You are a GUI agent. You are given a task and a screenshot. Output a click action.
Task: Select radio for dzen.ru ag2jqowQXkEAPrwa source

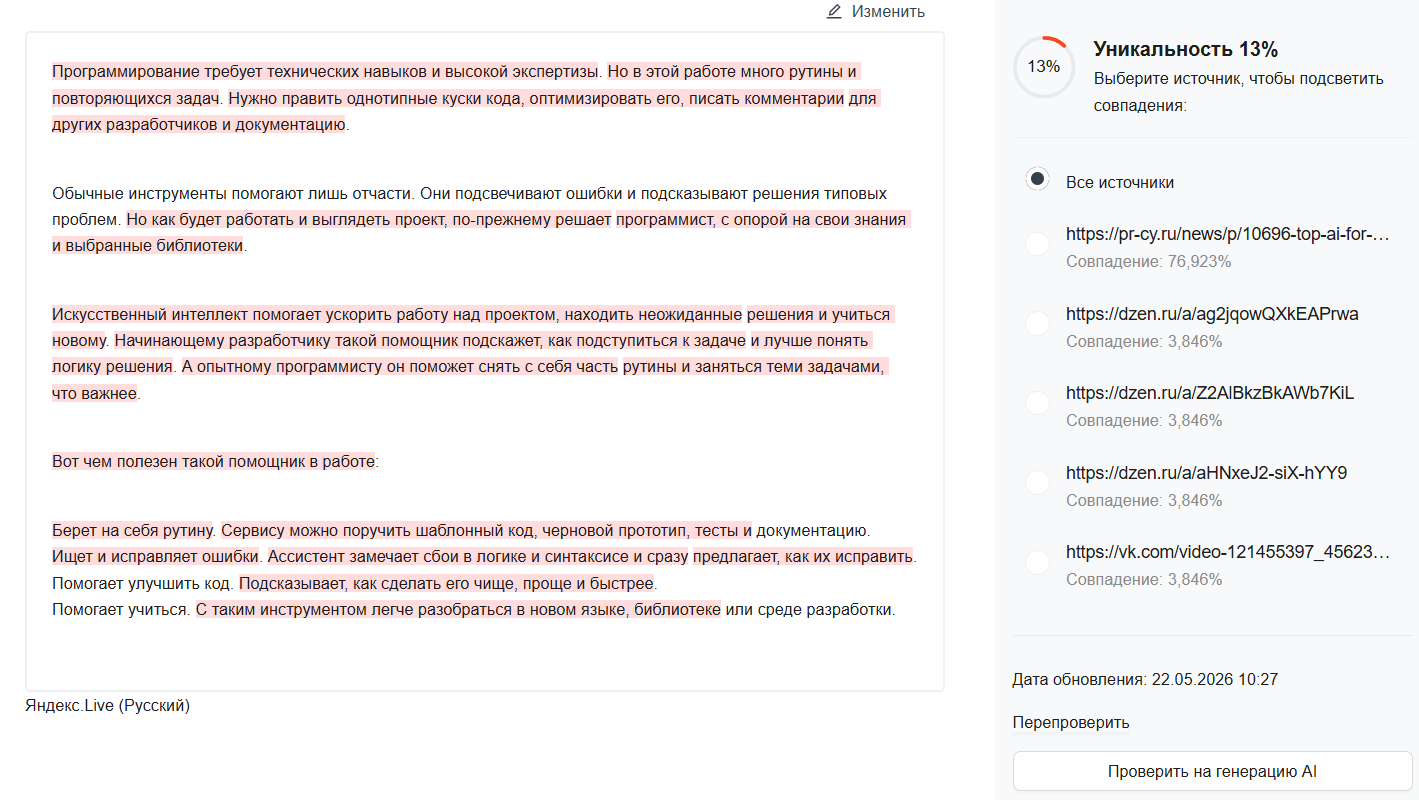[x=1038, y=323]
